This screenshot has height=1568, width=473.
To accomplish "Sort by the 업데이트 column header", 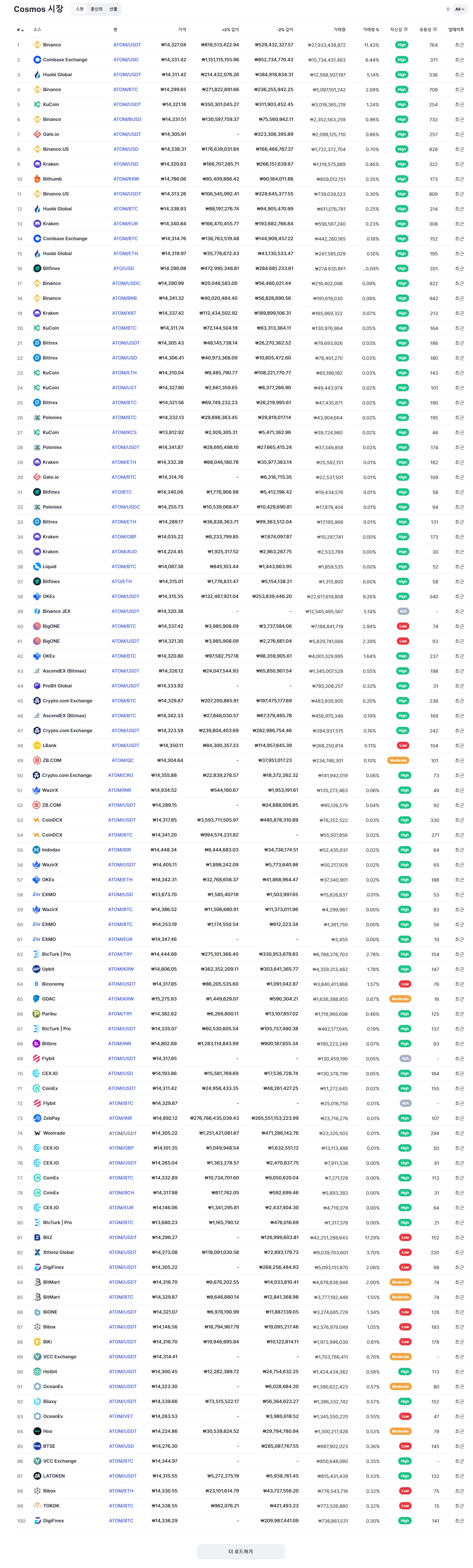I will coord(456,30).
